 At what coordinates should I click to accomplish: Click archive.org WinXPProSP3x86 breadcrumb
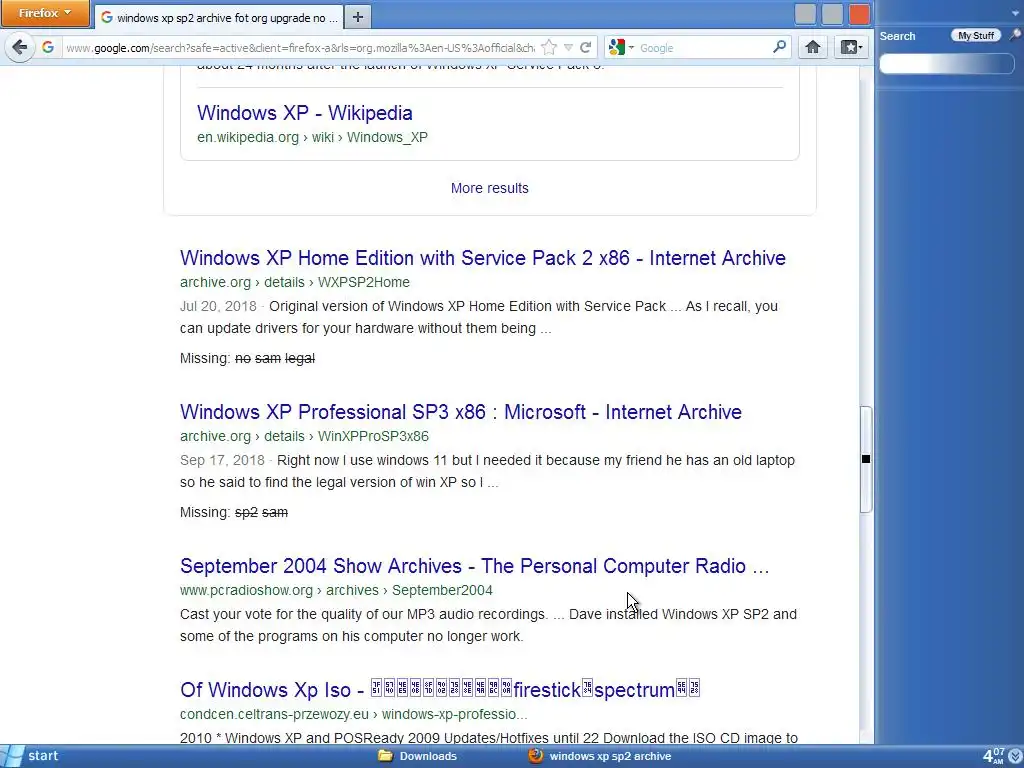(304, 436)
